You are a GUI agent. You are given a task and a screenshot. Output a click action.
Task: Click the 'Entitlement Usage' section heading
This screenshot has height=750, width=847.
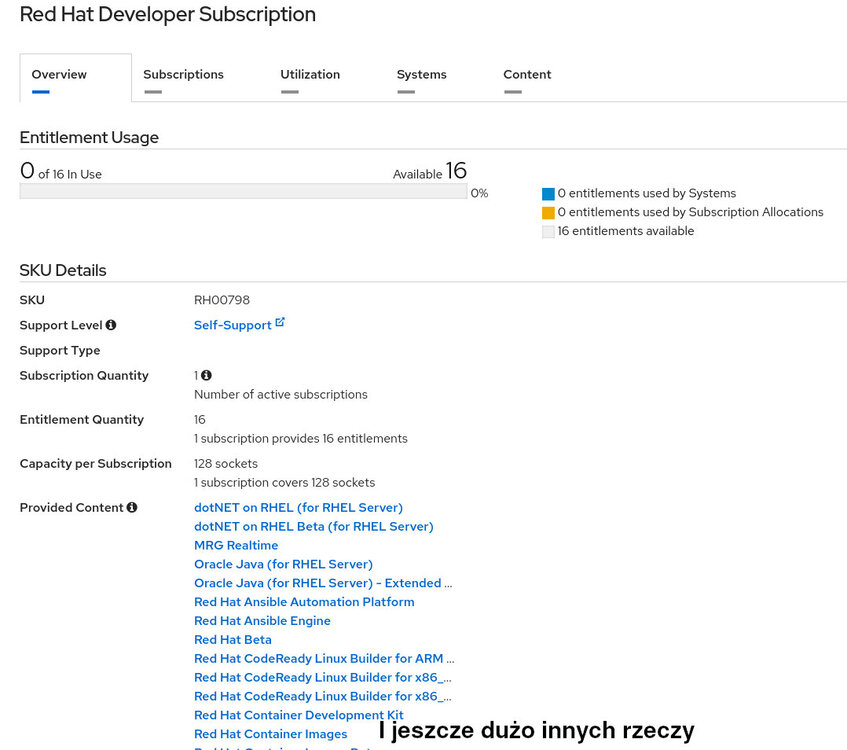(89, 137)
